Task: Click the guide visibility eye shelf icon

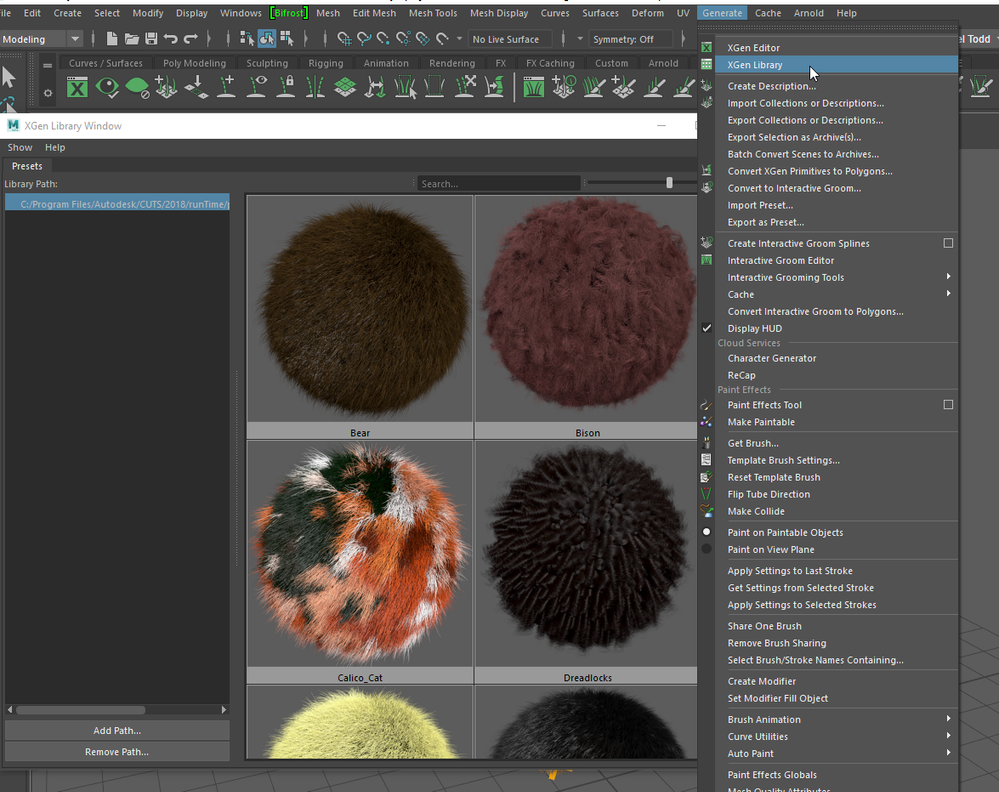Action: coord(256,87)
